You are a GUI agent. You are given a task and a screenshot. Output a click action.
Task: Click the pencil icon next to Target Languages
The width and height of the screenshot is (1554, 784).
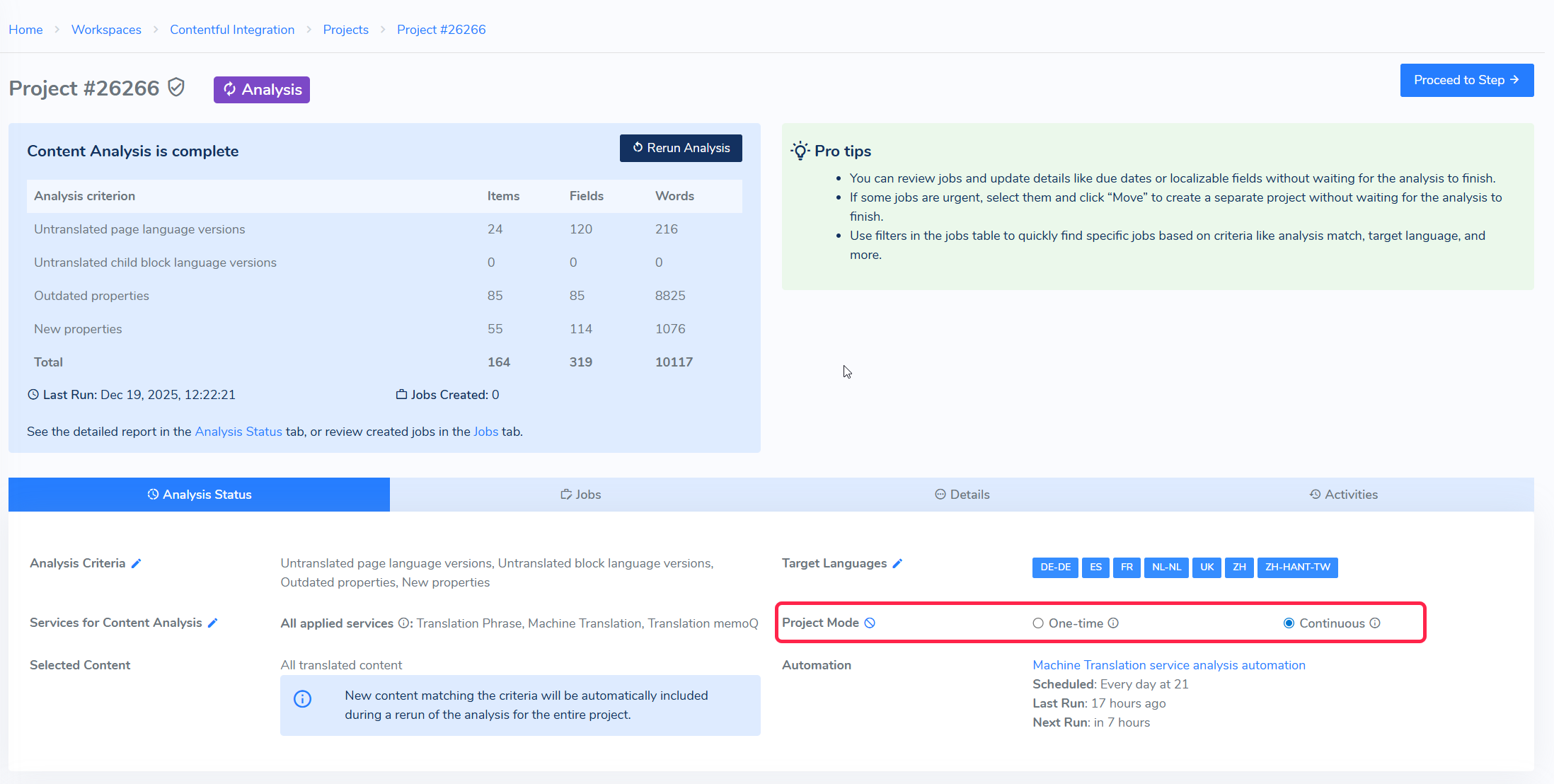[897, 563]
